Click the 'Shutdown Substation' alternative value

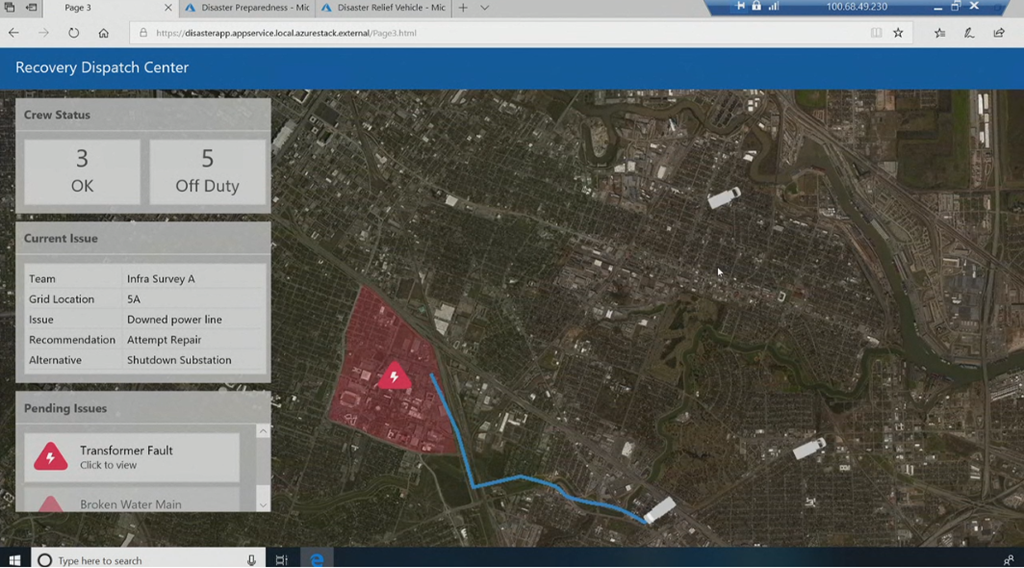pos(179,360)
